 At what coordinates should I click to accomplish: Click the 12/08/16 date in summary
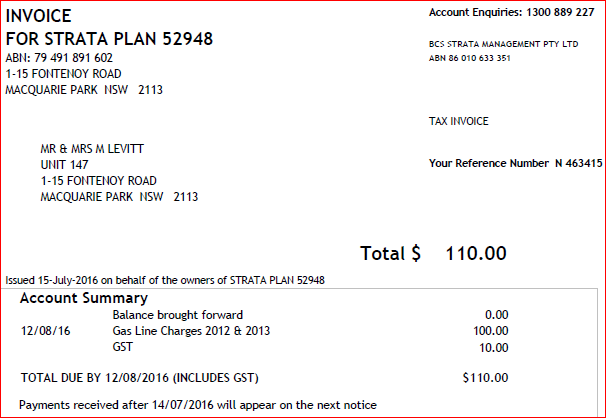point(46,331)
